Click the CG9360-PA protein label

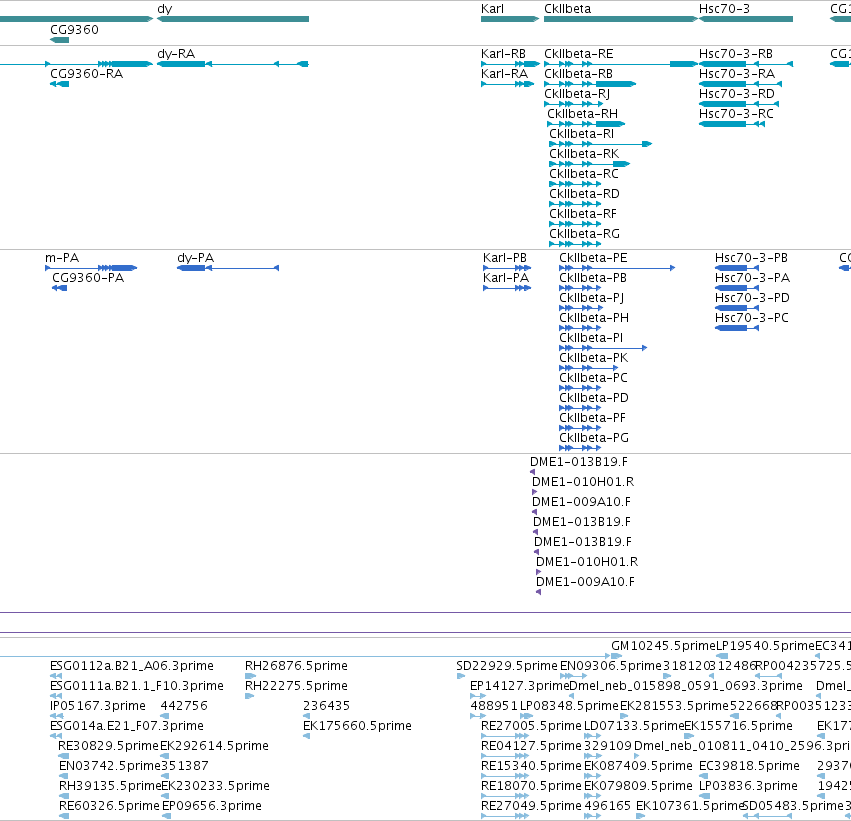click(88, 278)
